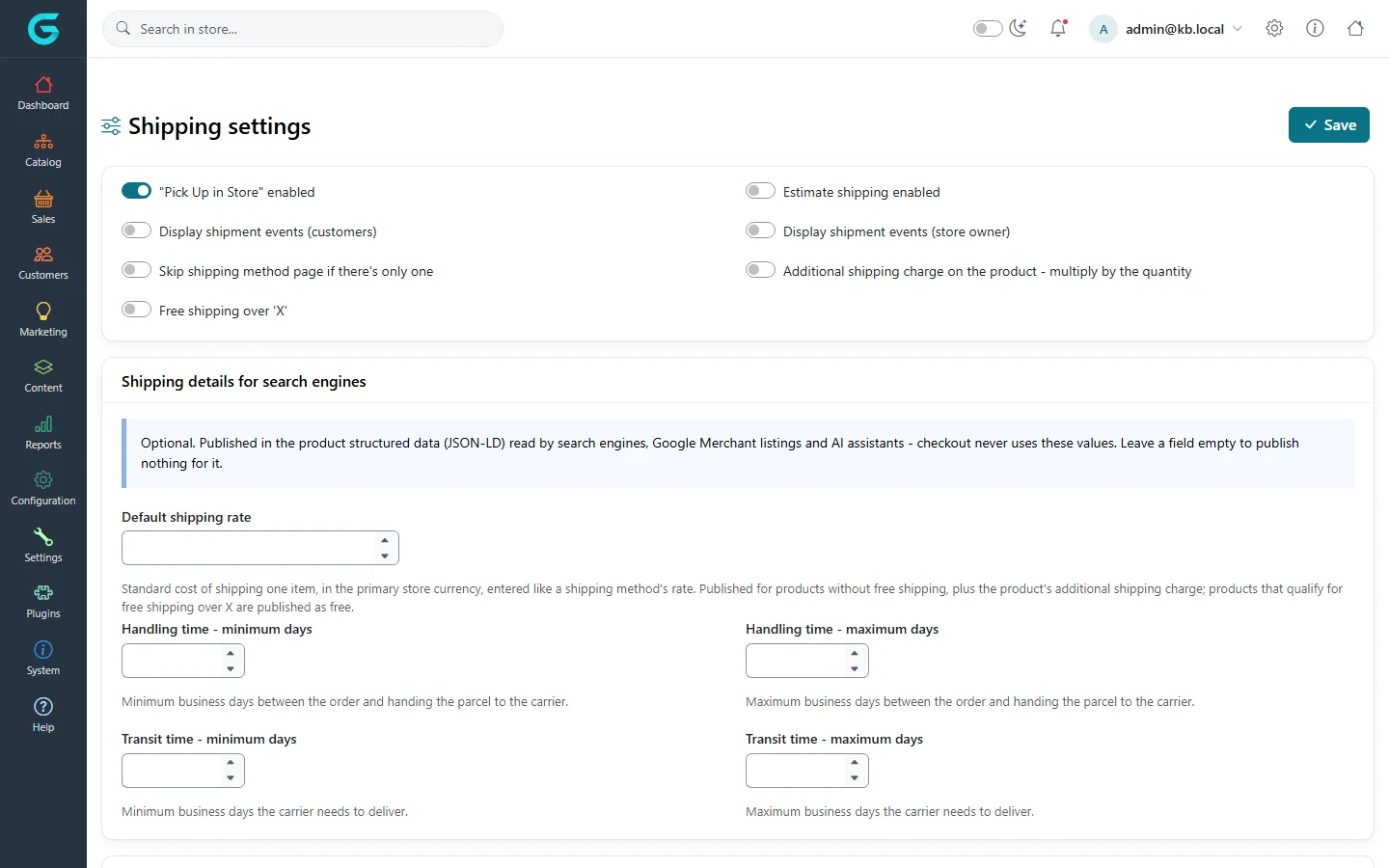Enable Display shipment events (customers) toggle

pos(136,231)
